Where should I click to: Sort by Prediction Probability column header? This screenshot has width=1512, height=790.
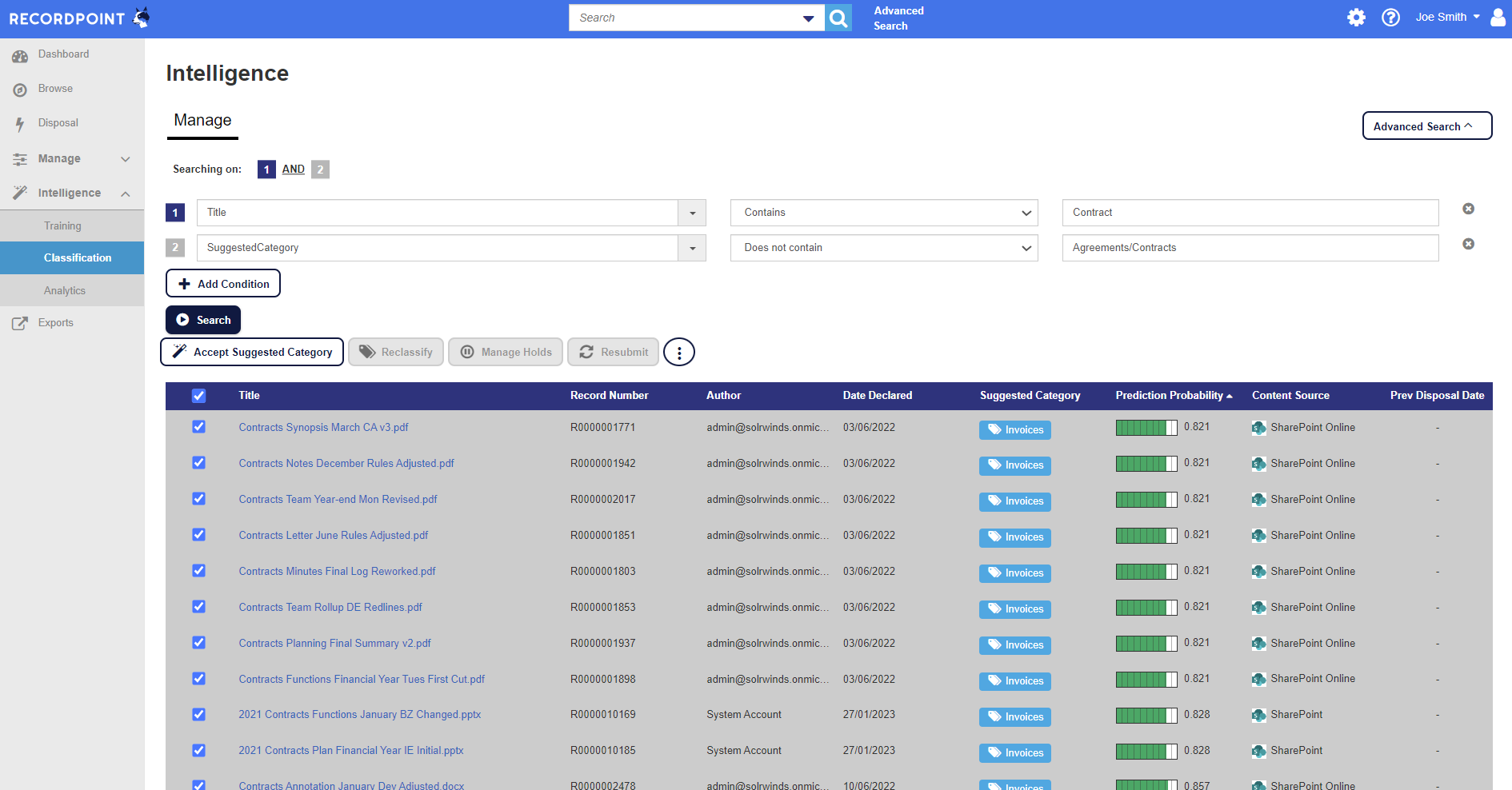pos(1174,396)
